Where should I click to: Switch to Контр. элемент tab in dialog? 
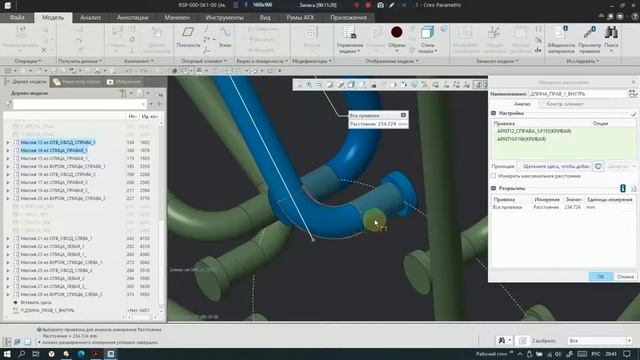click(564, 104)
